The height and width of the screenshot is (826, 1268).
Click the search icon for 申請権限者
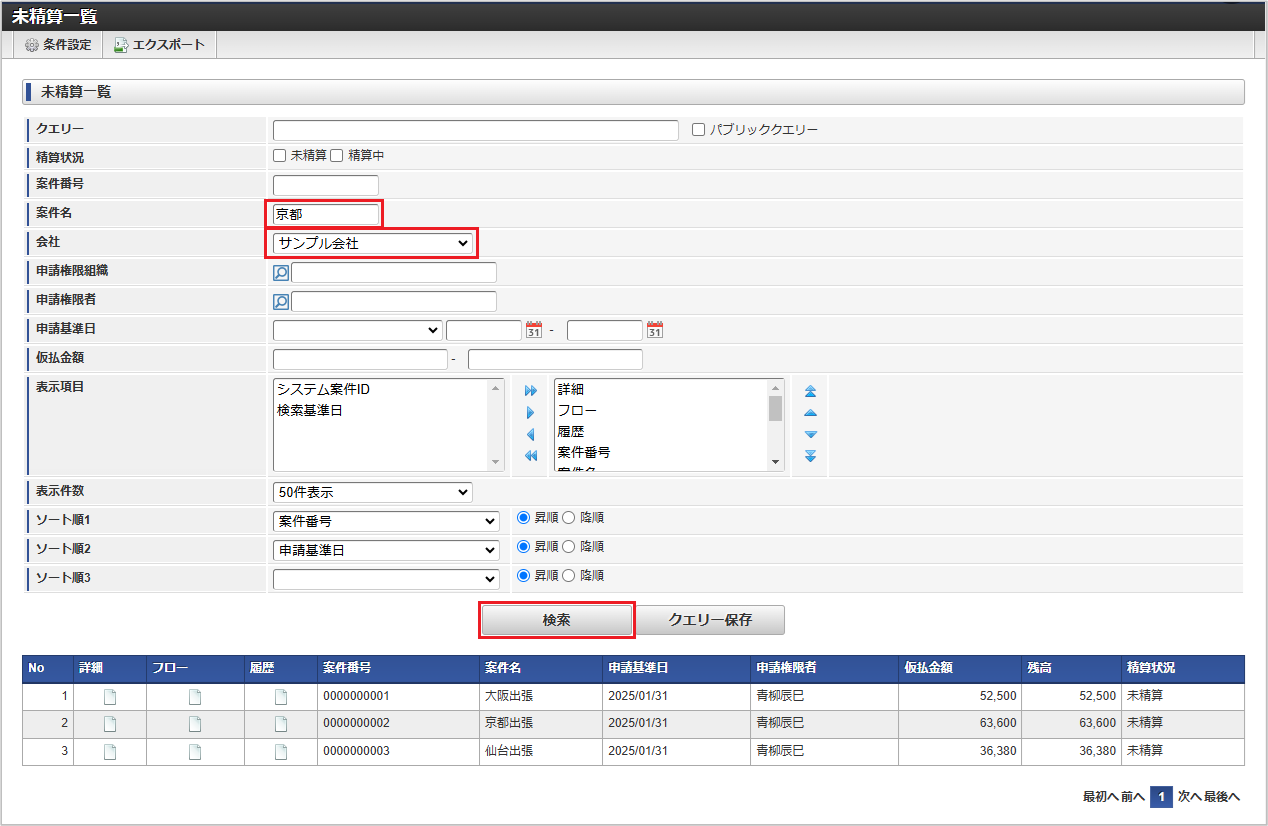[281, 301]
